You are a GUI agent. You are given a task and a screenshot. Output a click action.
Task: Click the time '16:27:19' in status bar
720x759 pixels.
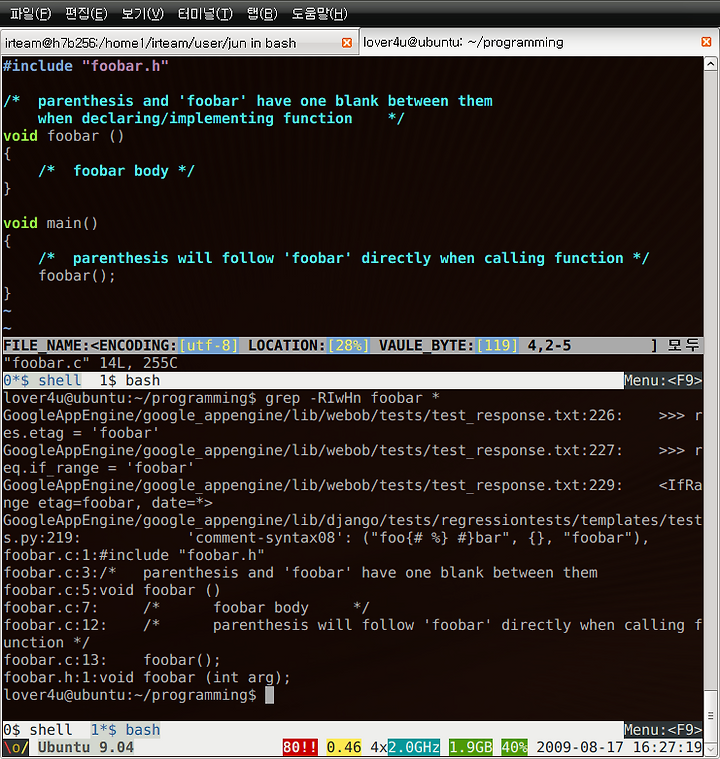(x=667, y=747)
